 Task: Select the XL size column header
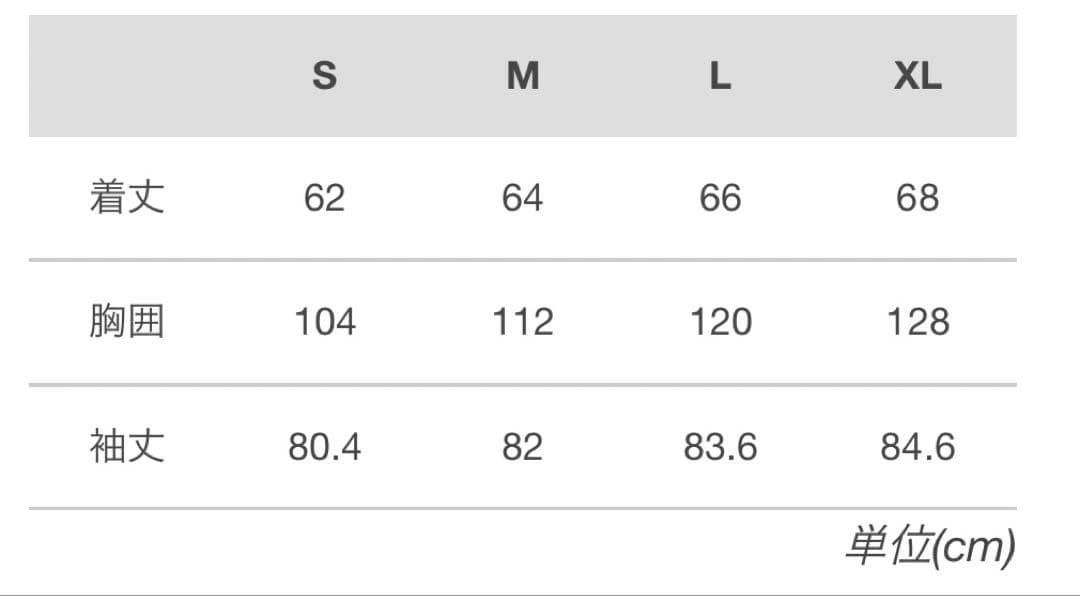[917, 76]
